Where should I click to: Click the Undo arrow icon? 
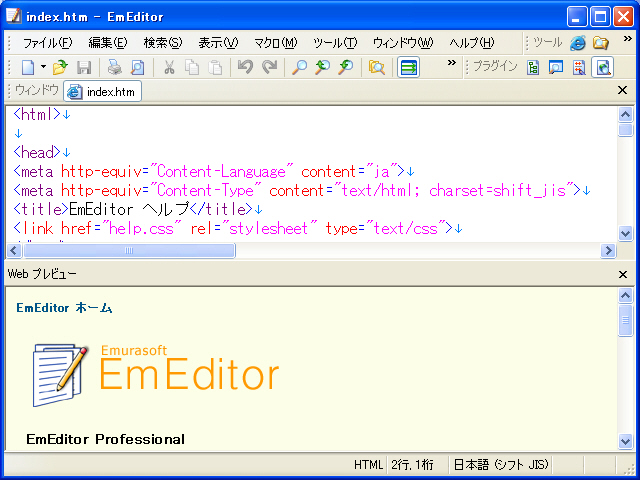tap(245, 67)
